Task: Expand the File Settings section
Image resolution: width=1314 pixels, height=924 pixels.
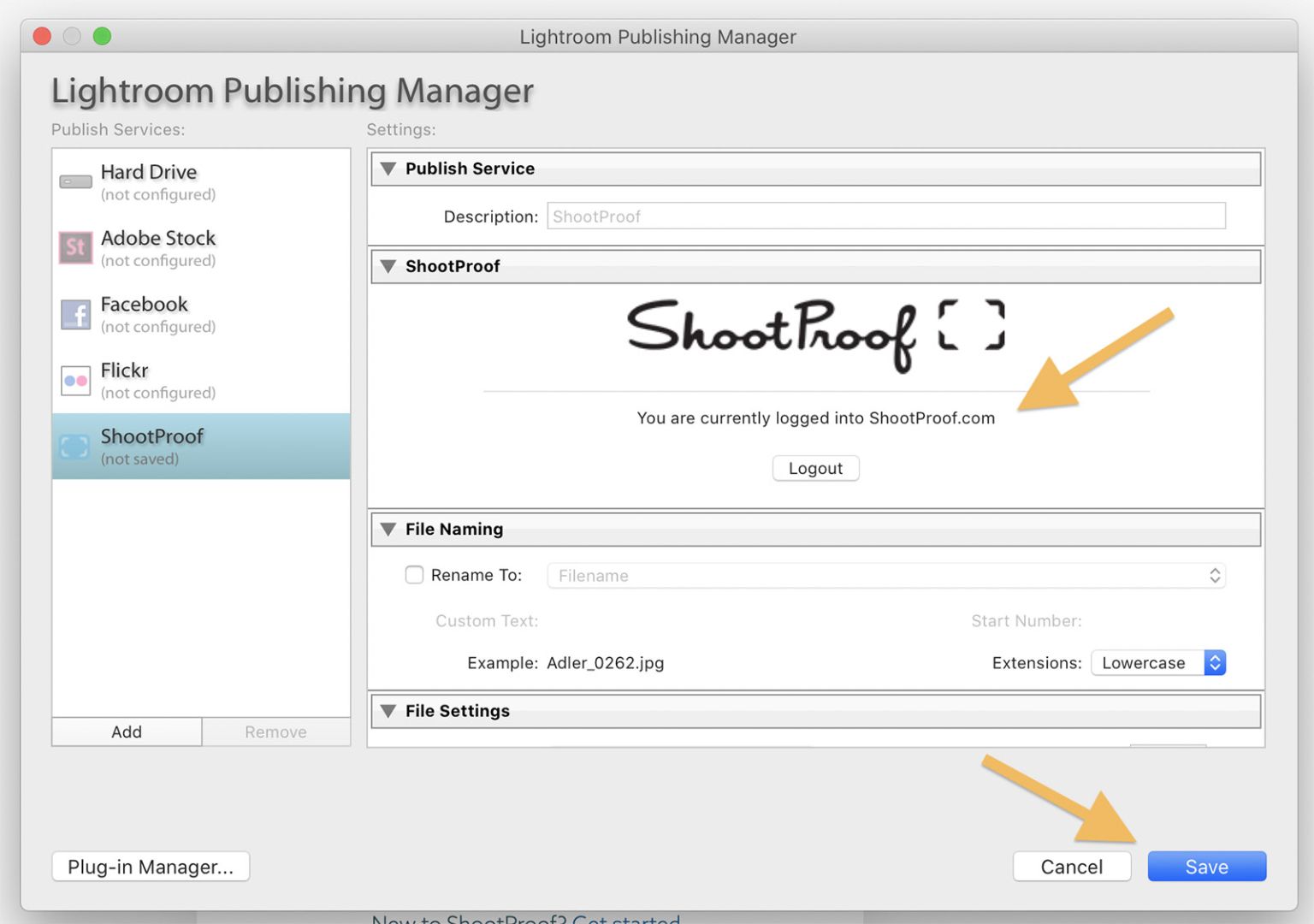Action: [x=388, y=710]
